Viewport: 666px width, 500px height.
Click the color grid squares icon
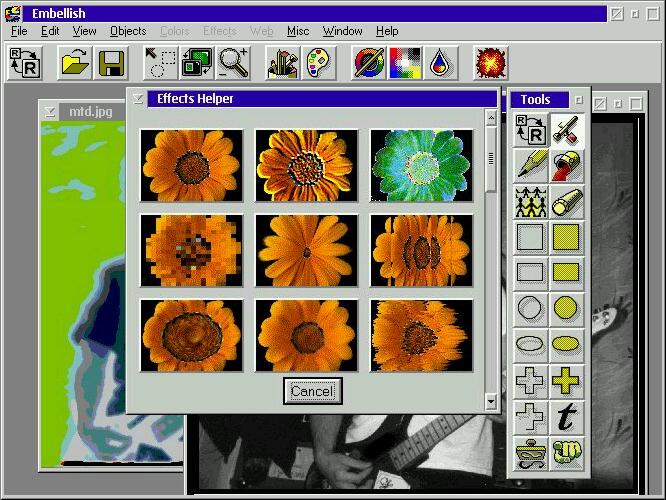pyautogui.click(x=405, y=63)
